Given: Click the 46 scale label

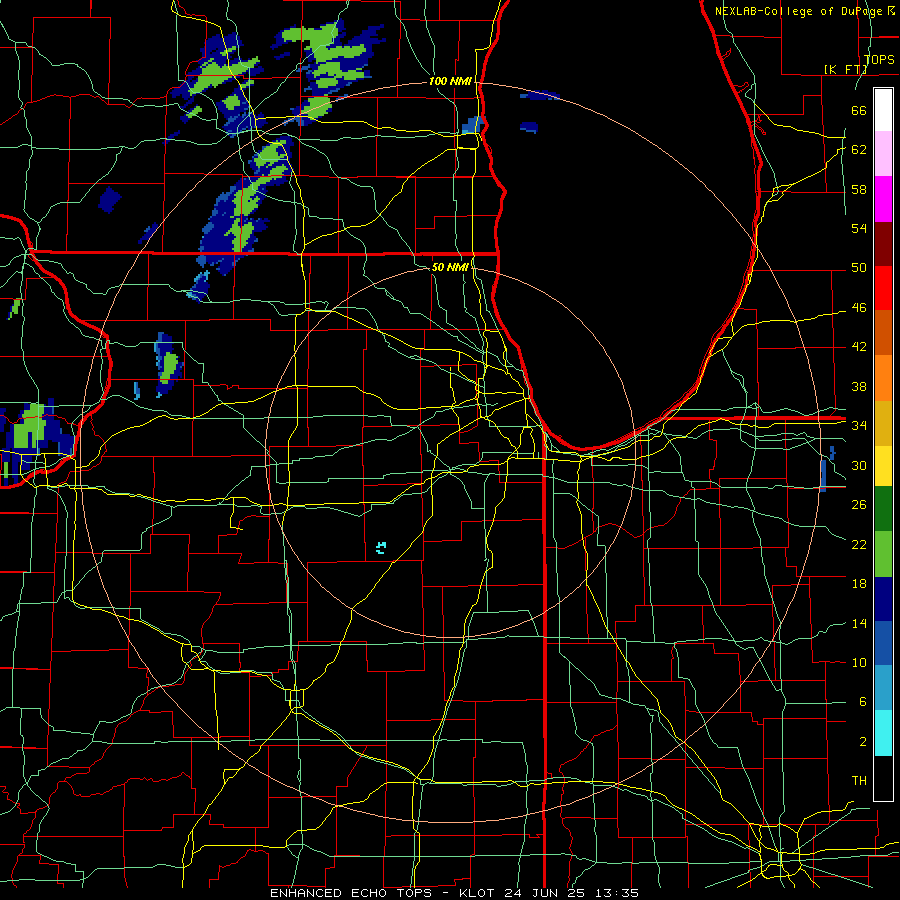Looking at the screenshot, I should coord(859,308).
